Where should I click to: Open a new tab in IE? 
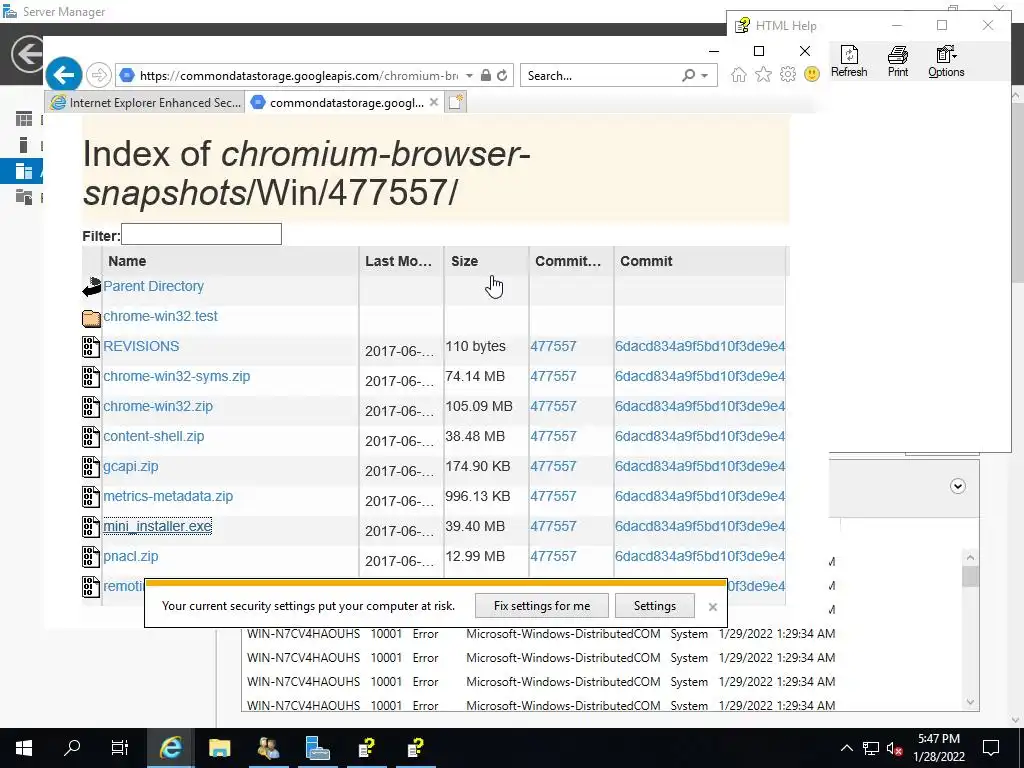click(456, 102)
